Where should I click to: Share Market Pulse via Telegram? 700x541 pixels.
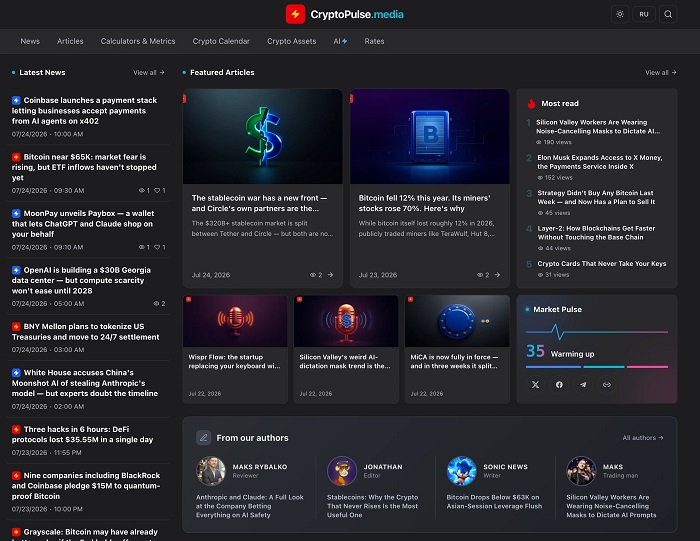tap(583, 384)
